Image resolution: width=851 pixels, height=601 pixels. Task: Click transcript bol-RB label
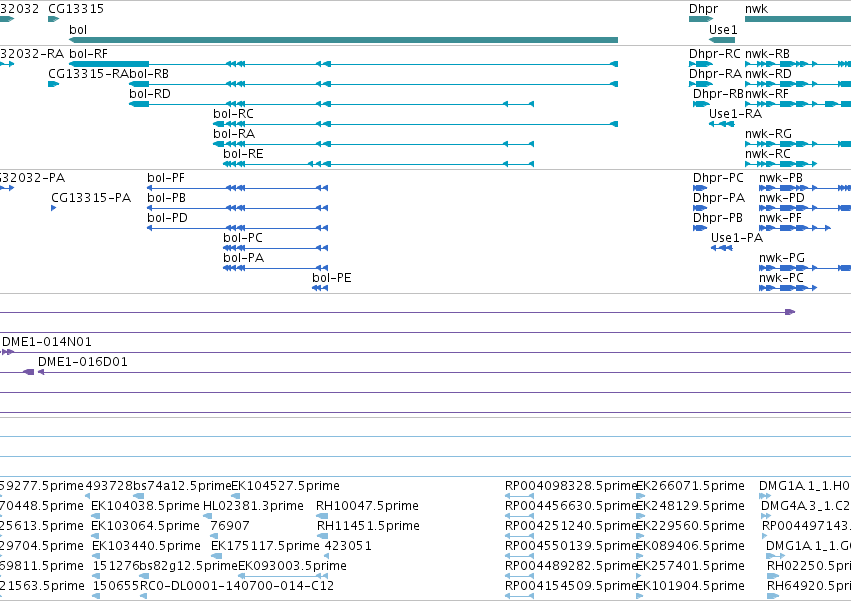(149, 74)
